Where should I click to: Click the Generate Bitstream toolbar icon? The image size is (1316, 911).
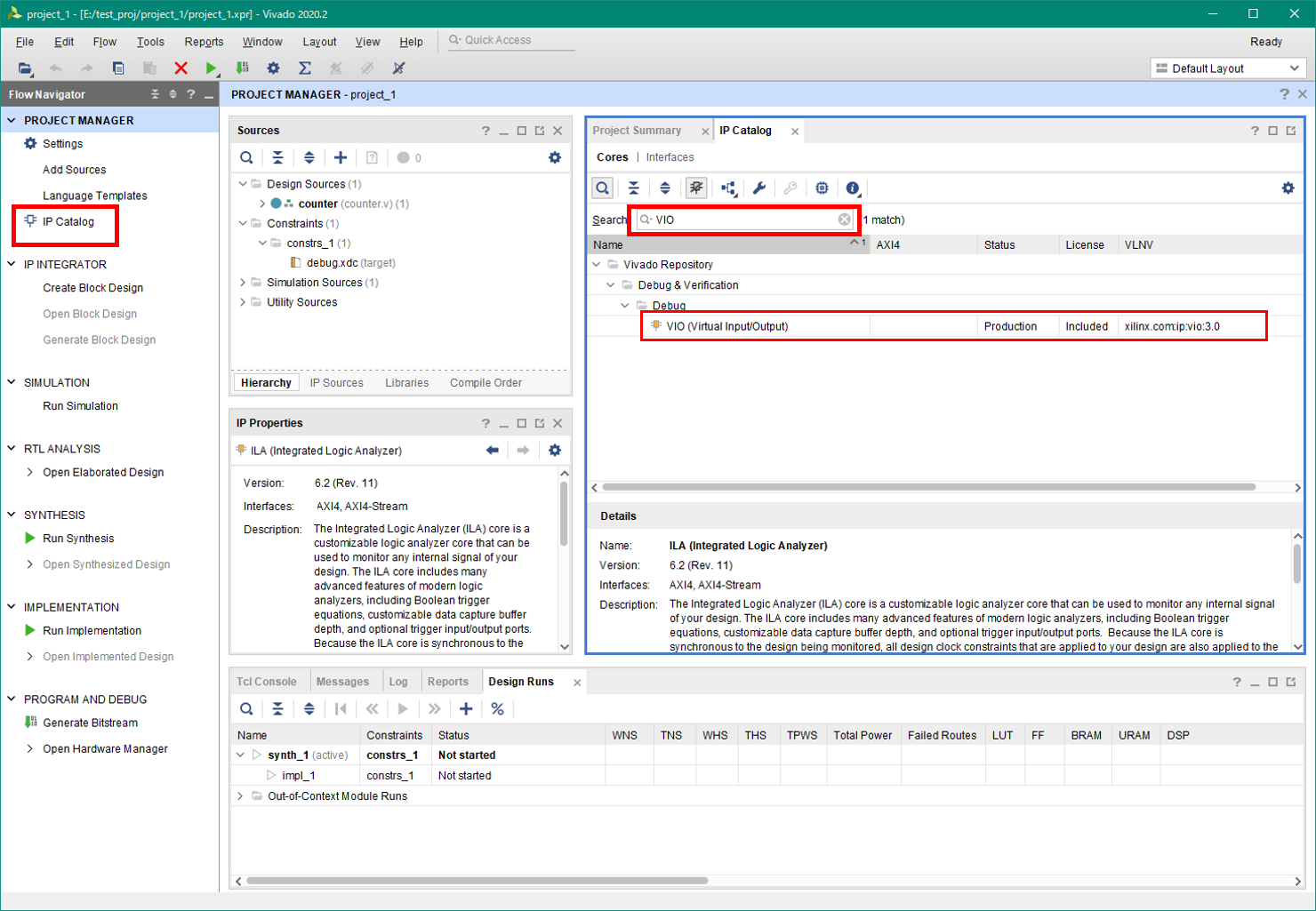[242, 68]
